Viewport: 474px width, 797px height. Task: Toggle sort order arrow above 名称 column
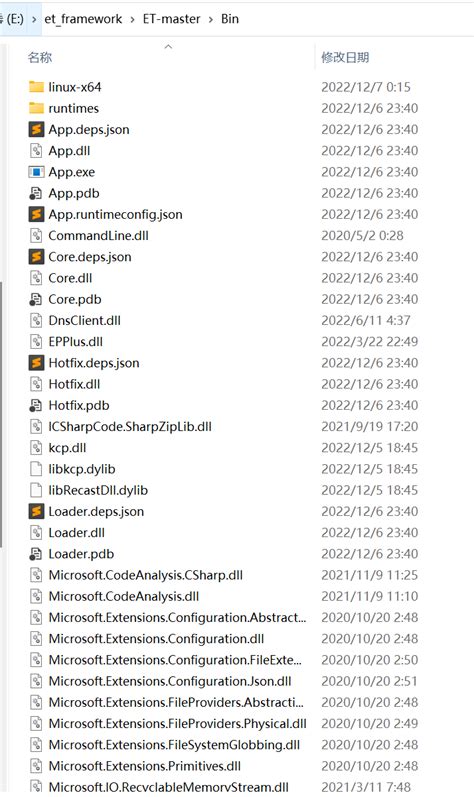tap(168, 47)
